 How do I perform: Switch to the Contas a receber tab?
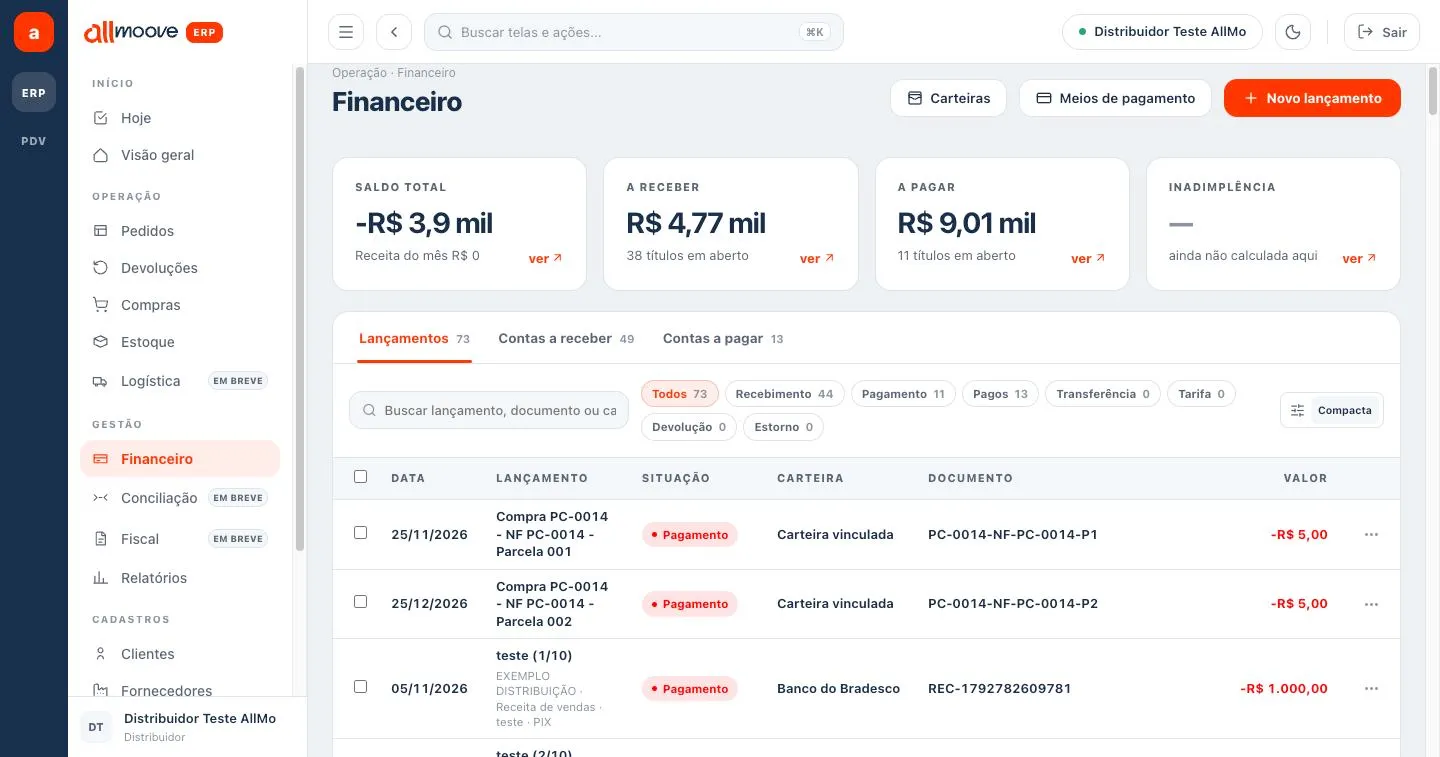tap(566, 339)
